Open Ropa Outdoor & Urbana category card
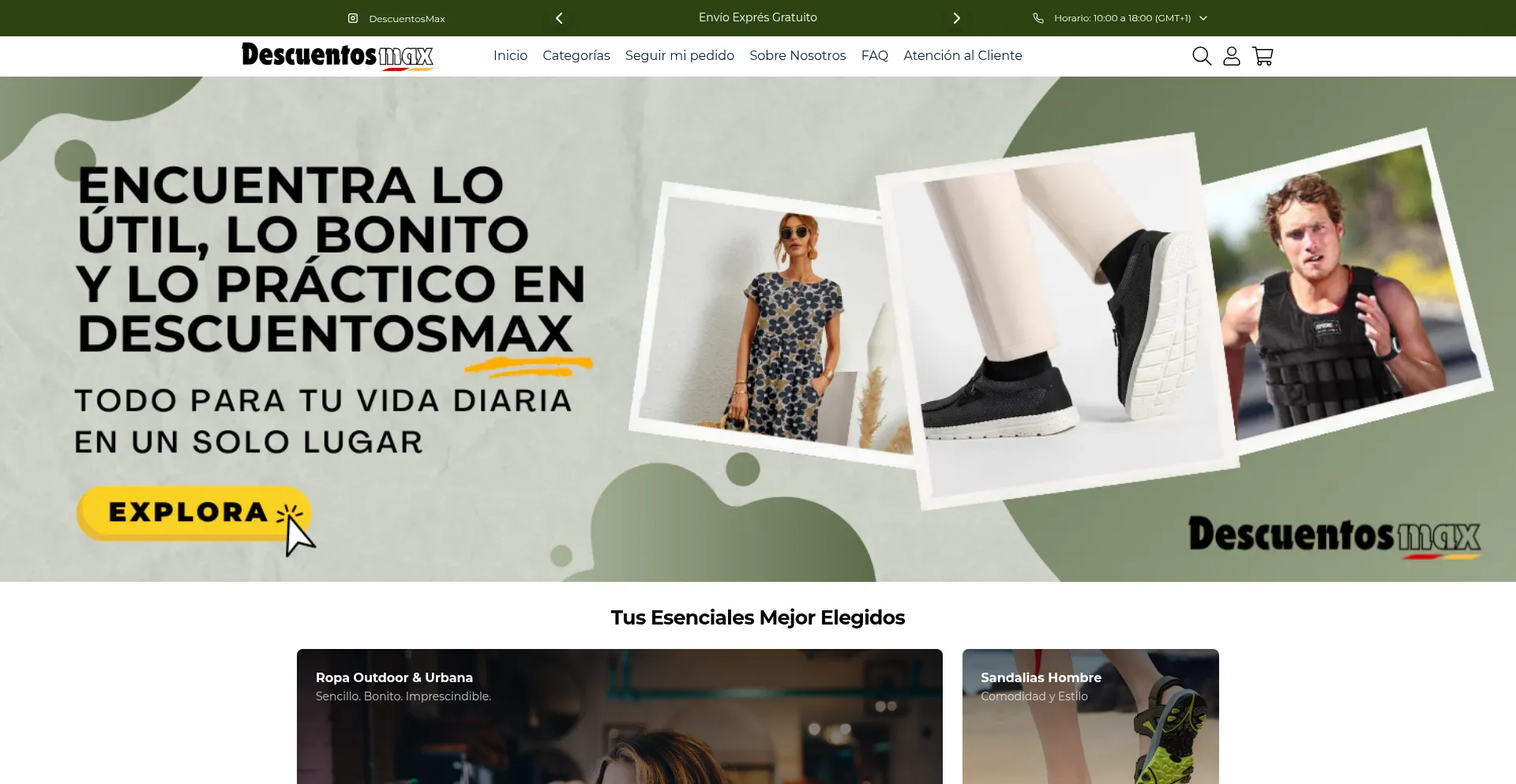This screenshot has width=1516, height=784. pos(620,716)
